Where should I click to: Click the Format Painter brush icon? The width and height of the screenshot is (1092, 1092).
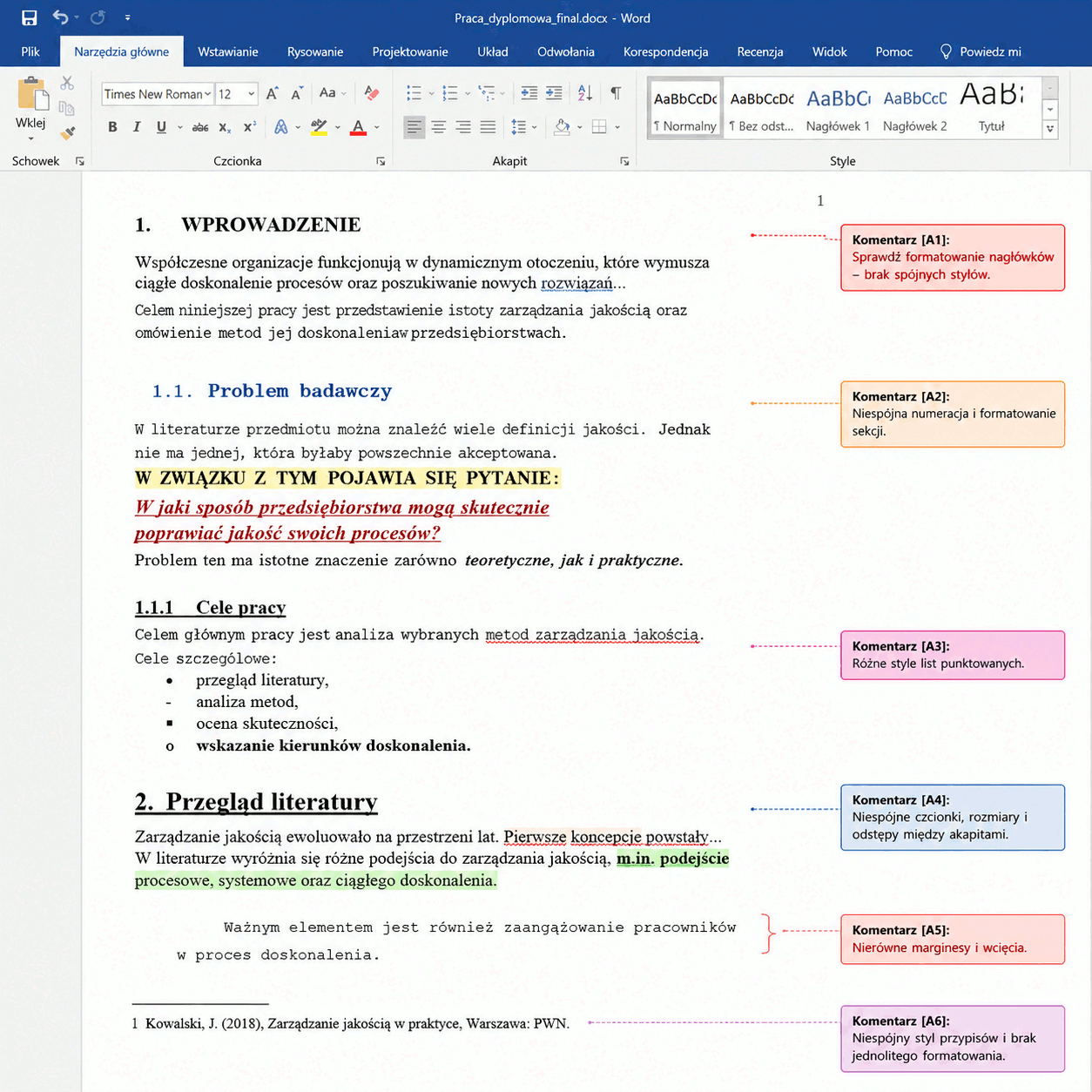(x=67, y=133)
